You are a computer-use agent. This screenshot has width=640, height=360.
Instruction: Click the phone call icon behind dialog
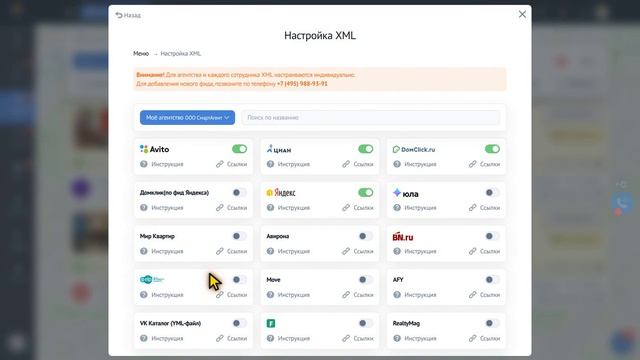(x=622, y=202)
